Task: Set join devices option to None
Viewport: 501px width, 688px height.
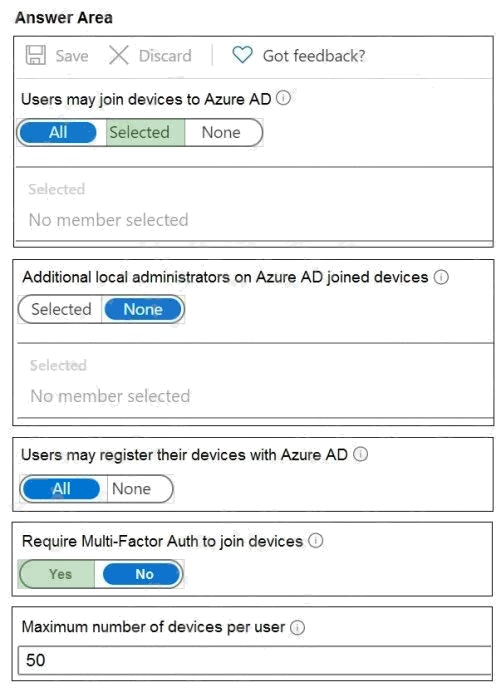Action: click(221, 132)
